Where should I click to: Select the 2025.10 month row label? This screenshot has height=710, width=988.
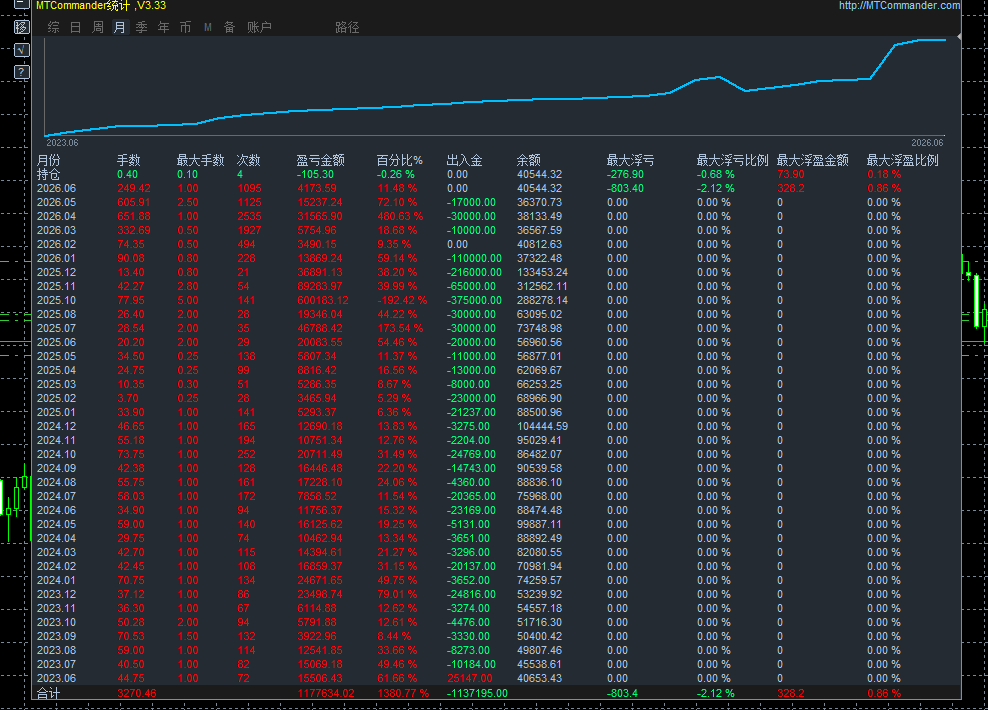click(56, 301)
